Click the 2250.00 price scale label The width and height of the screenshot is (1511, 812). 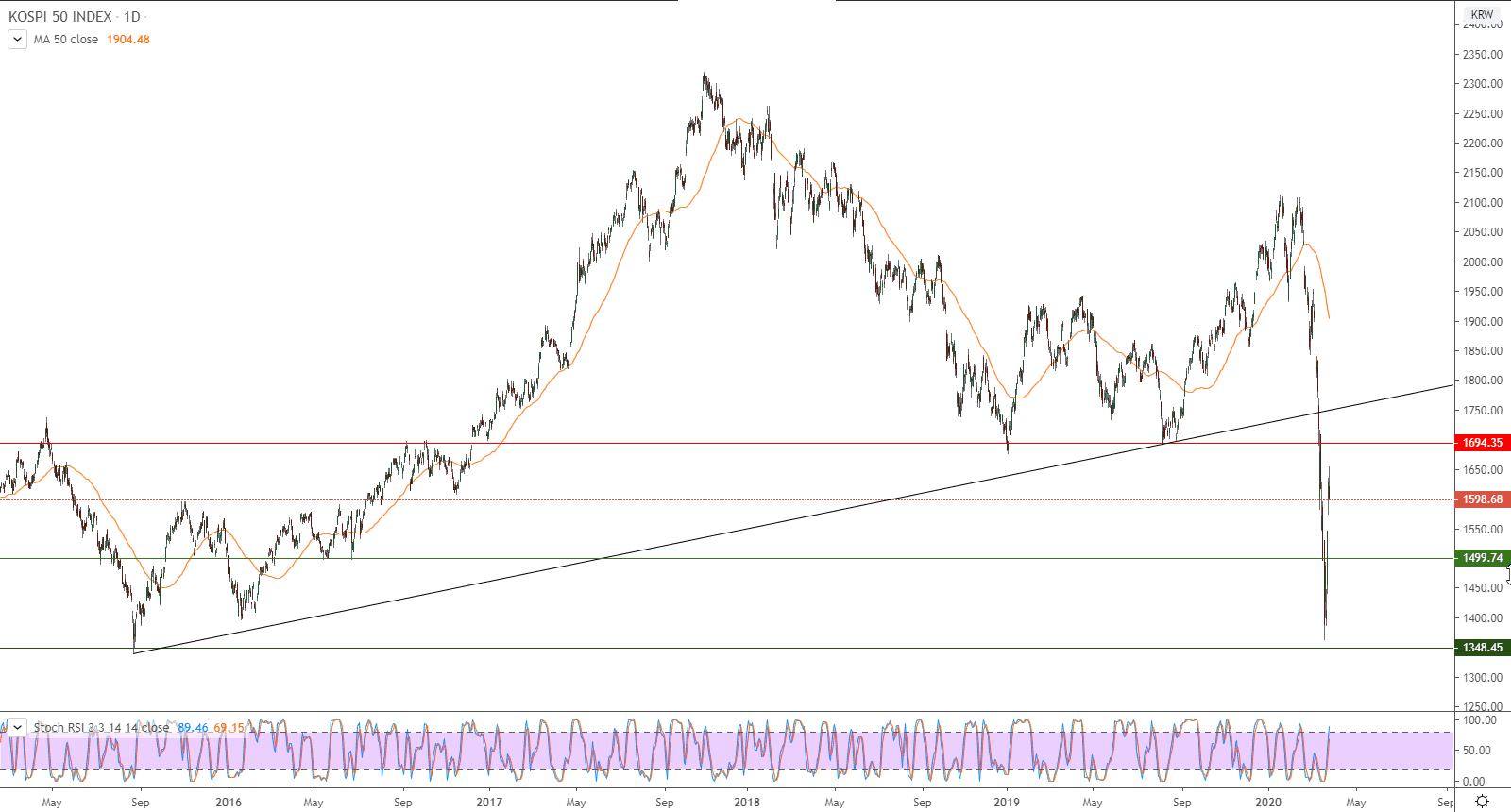(x=1483, y=114)
